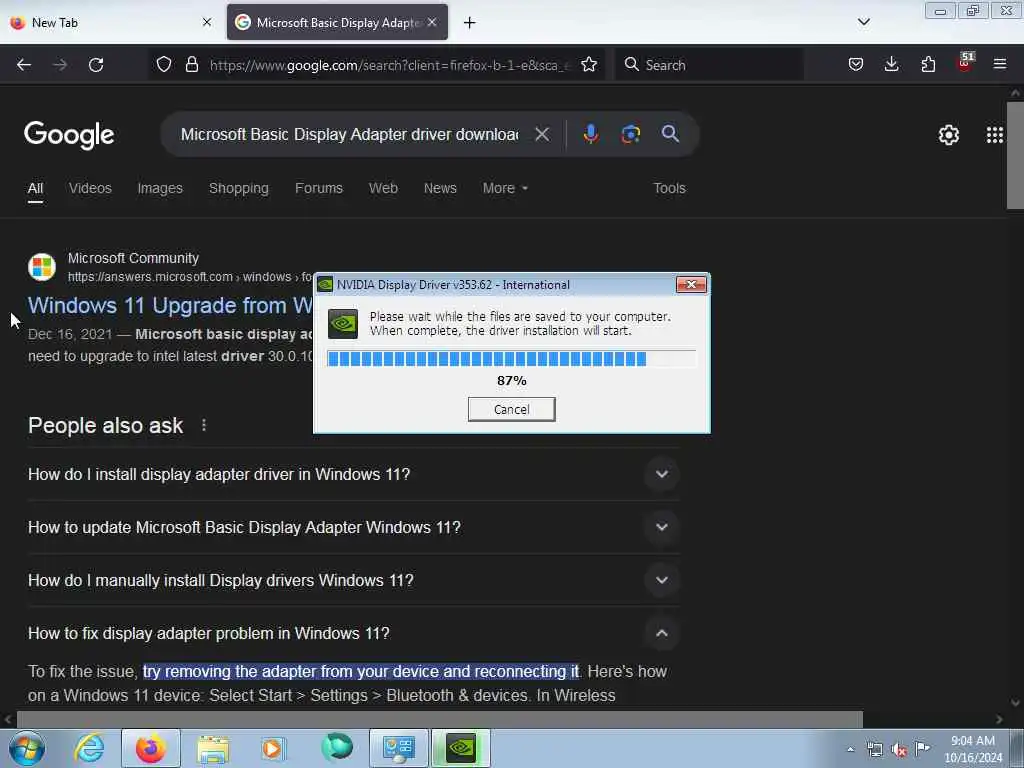Open a new browser tab with plus icon
The height and width of the screenshot is (768, 1024).
(470, 23)
